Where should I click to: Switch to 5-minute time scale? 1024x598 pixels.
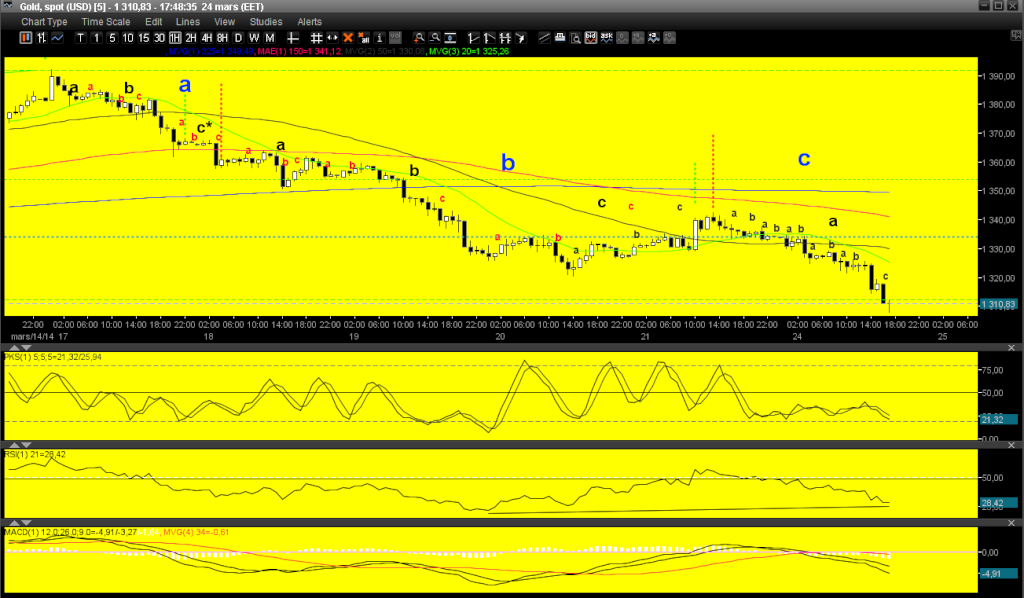[x=112, y=38]
